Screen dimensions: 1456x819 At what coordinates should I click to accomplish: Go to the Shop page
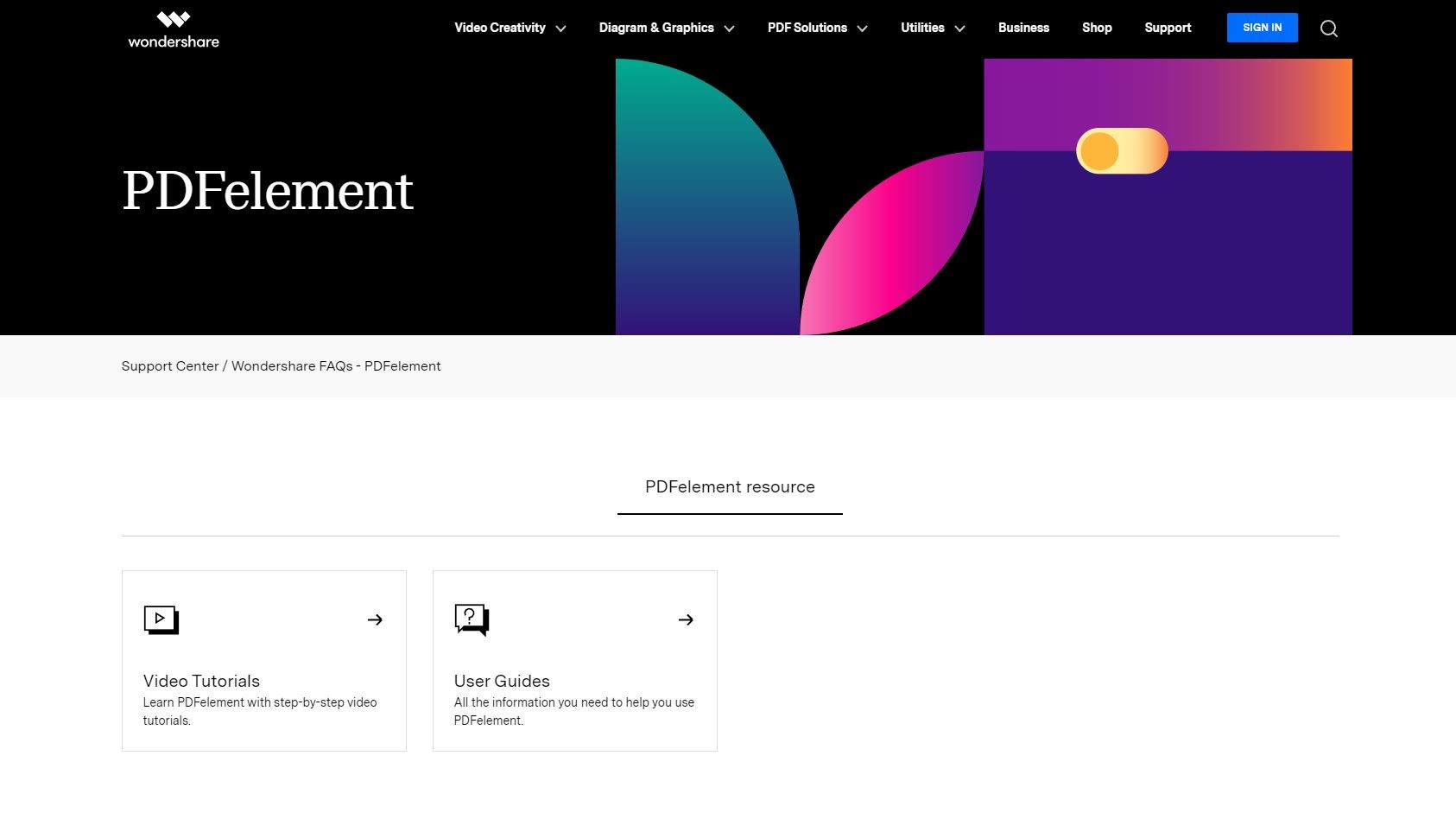pyautogui.click(x=1097, y=28)
